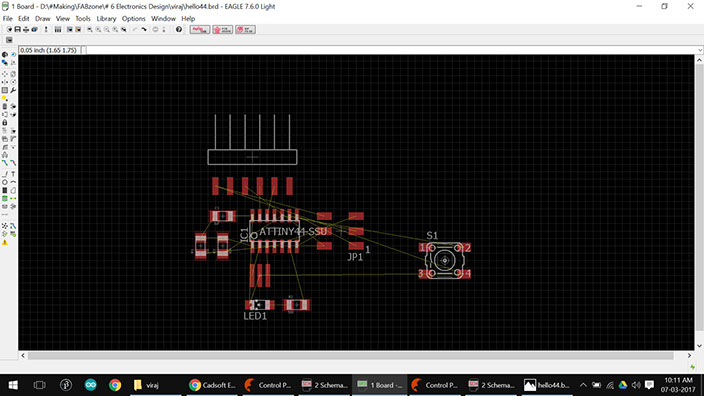Image resolution: width=704 pixels, height=396 pixels.
Task: Select the Info tool in left toolbar
Action: 5,54
